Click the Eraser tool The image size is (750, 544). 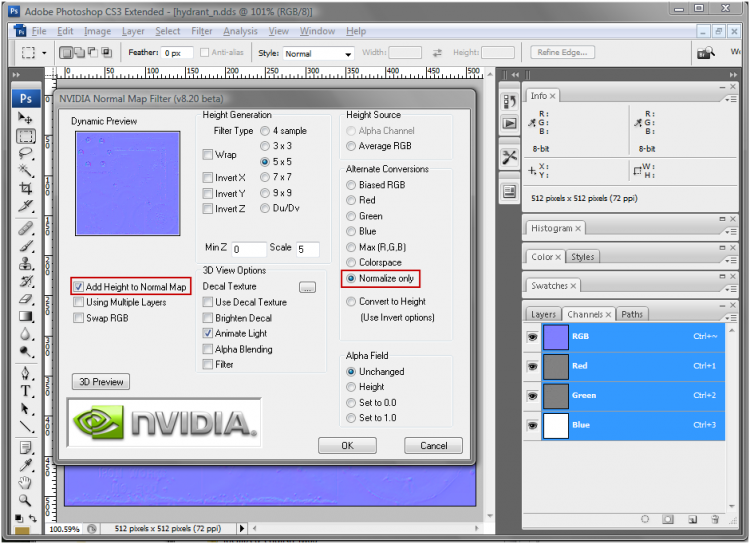click(26, 299)
